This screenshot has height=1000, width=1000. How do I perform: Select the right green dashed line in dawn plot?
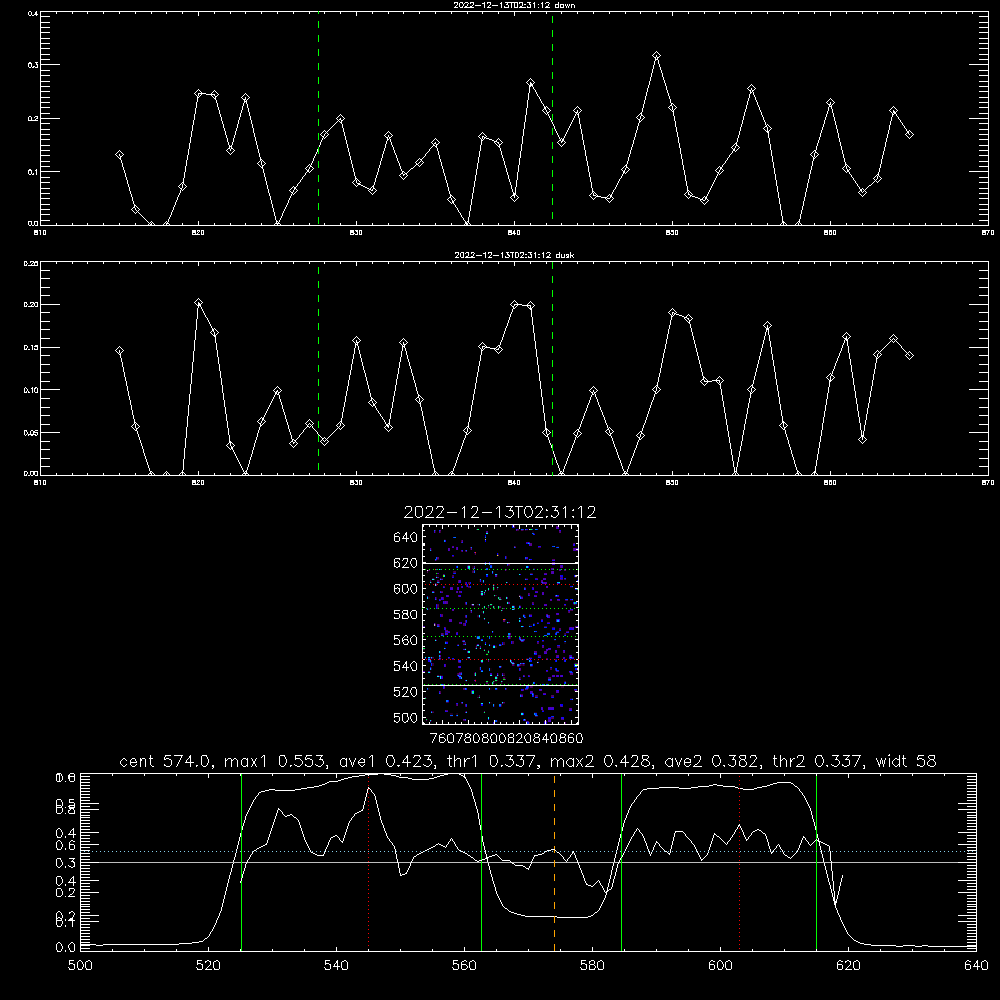(x=552, y=118)
